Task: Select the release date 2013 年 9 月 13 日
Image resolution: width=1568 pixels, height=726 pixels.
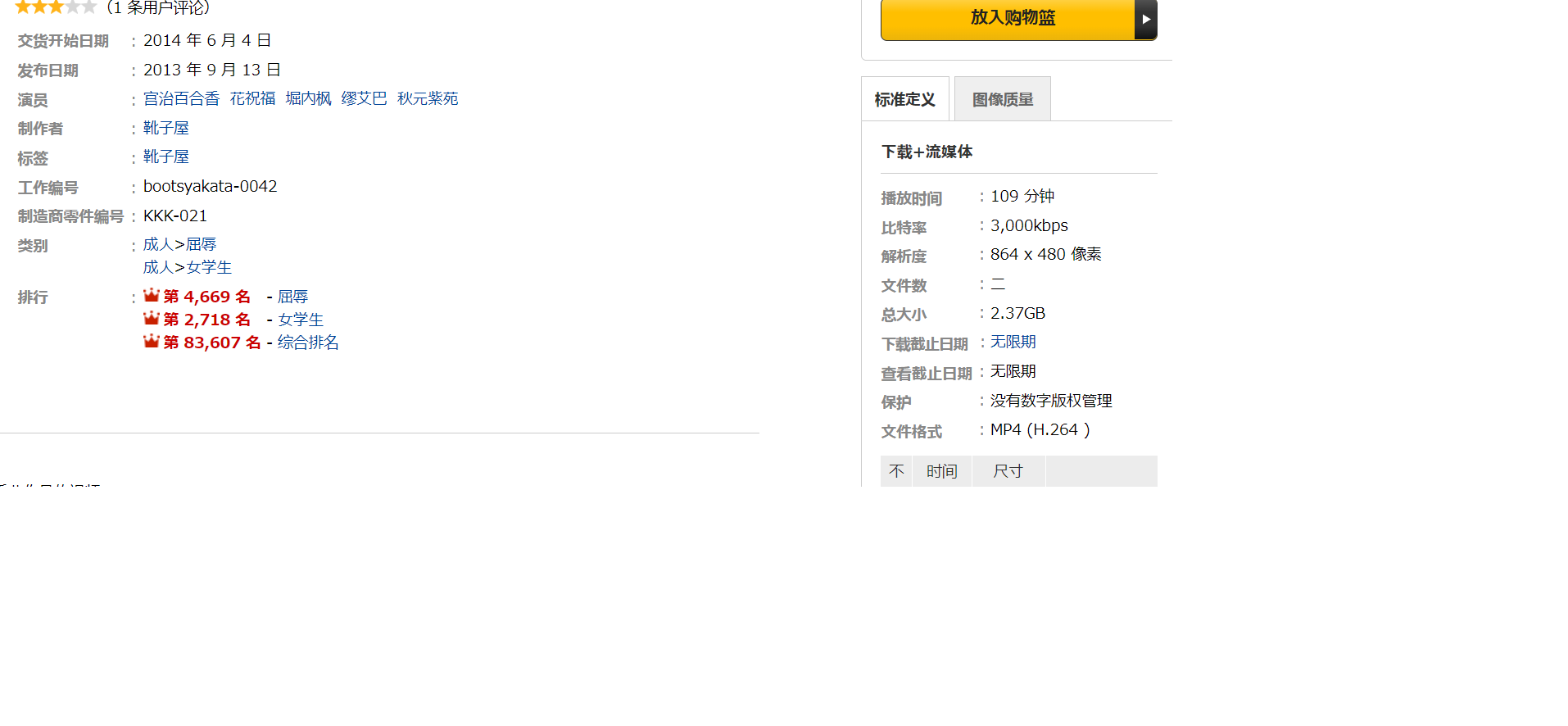Action: [x=212, y=70]
